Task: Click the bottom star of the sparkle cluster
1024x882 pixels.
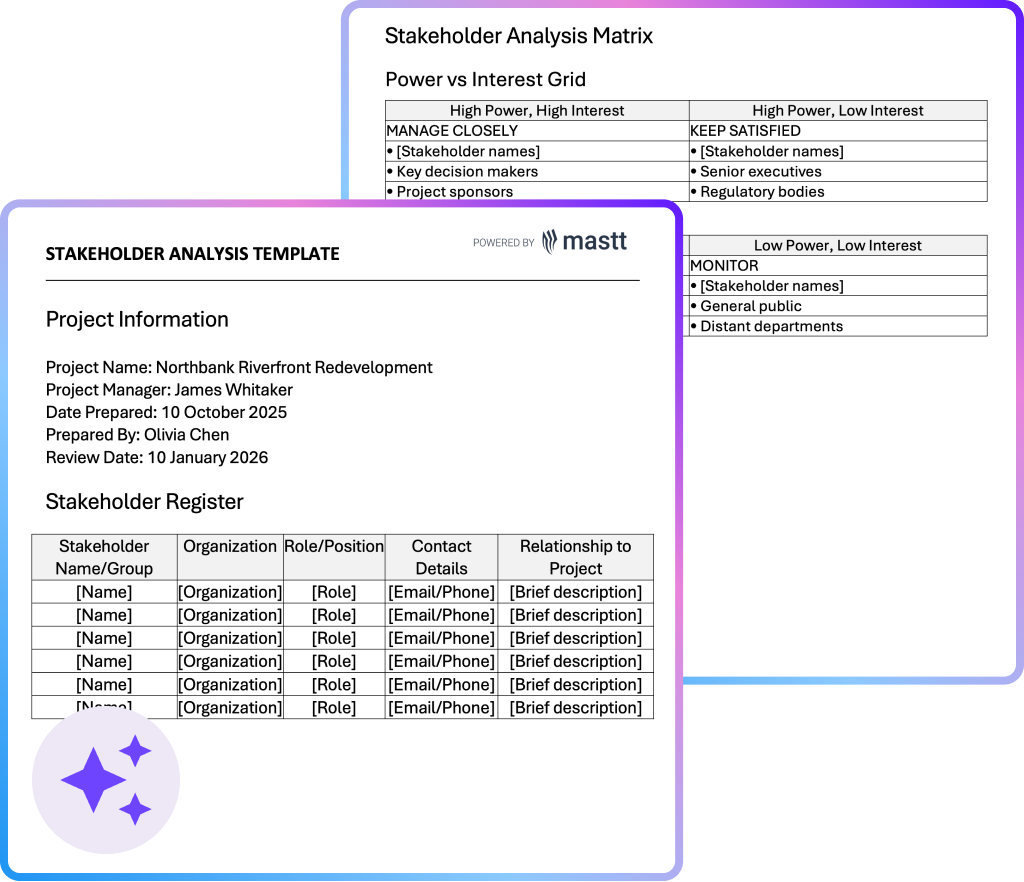Action: [133, 810]
